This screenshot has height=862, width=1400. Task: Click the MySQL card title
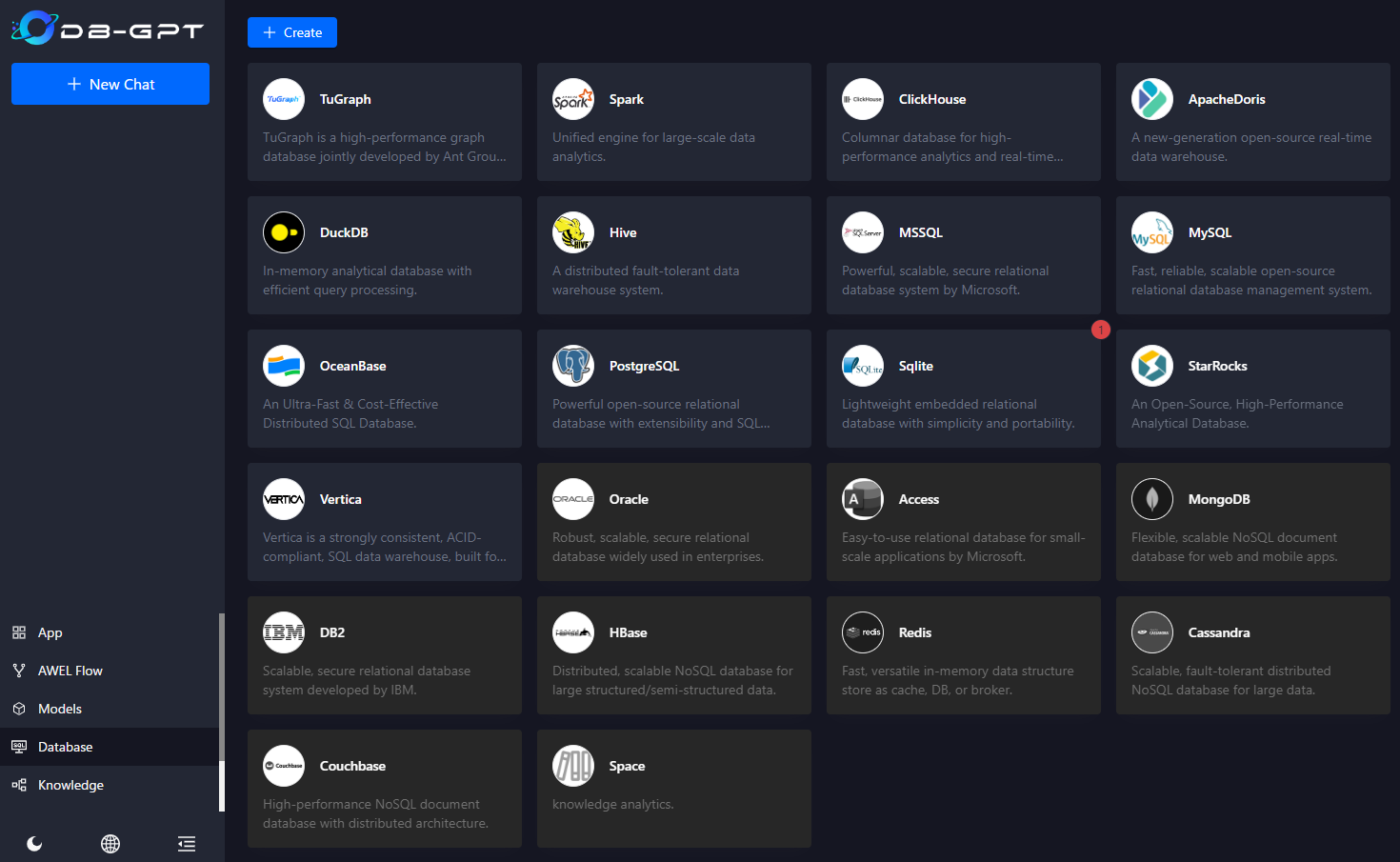1210,232
